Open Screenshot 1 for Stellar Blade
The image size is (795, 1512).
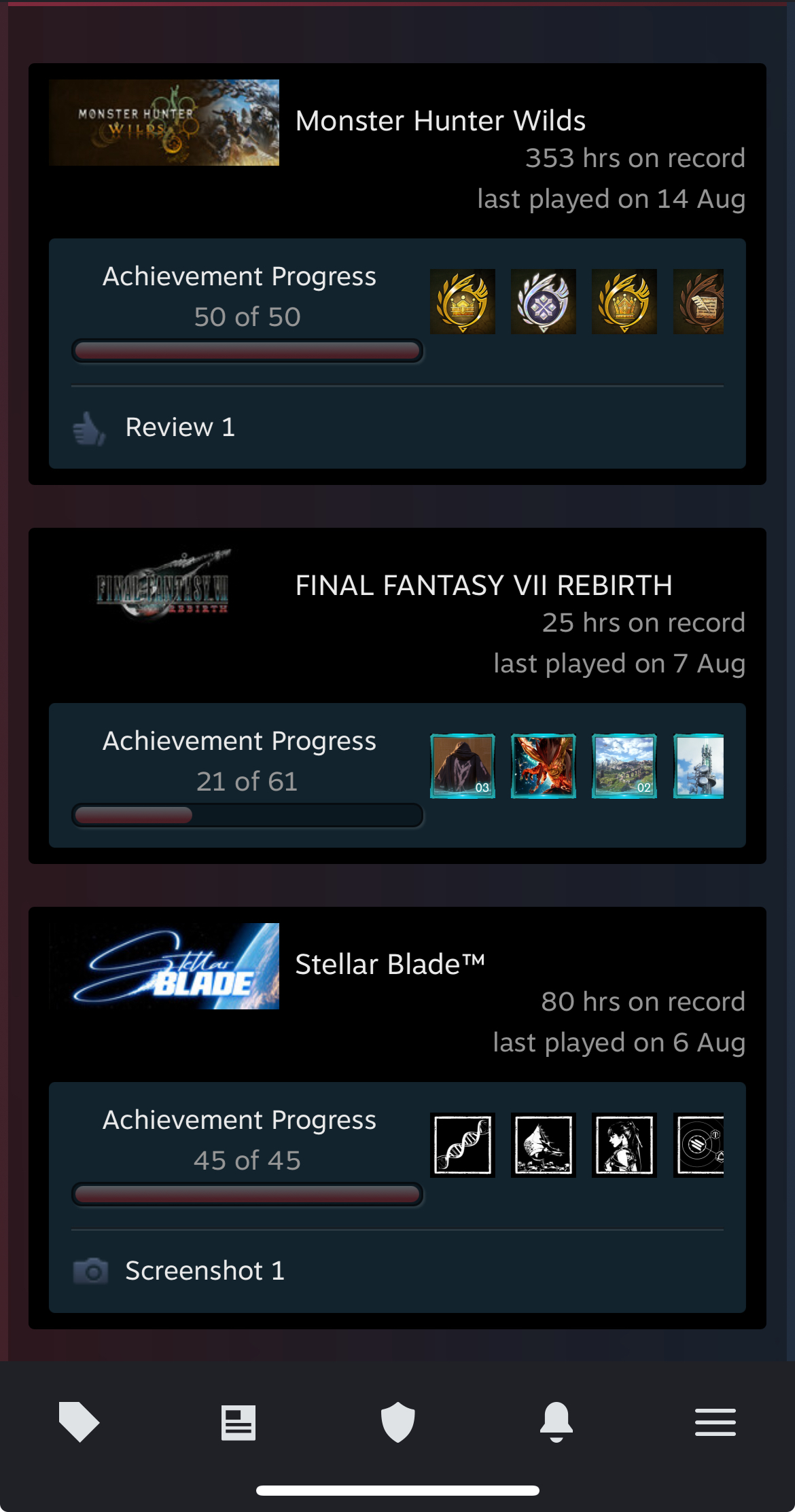pos(205,1271)
